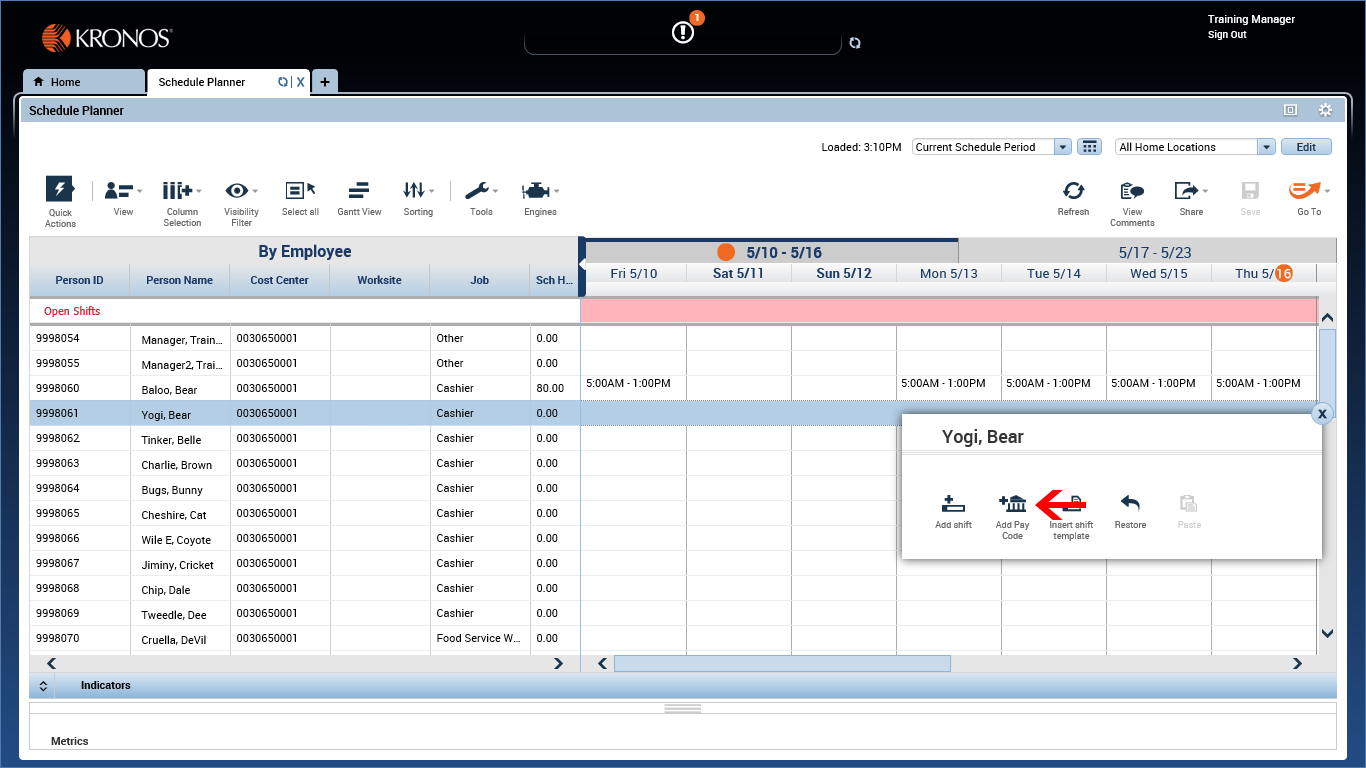Open a new workspace tab with the plus

coord(325,81)
